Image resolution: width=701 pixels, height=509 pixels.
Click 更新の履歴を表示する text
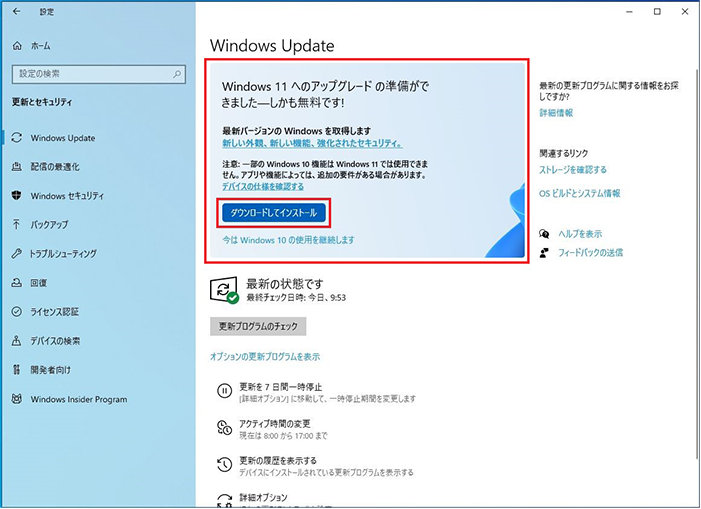pyautogui.click(x=278, y=460)
